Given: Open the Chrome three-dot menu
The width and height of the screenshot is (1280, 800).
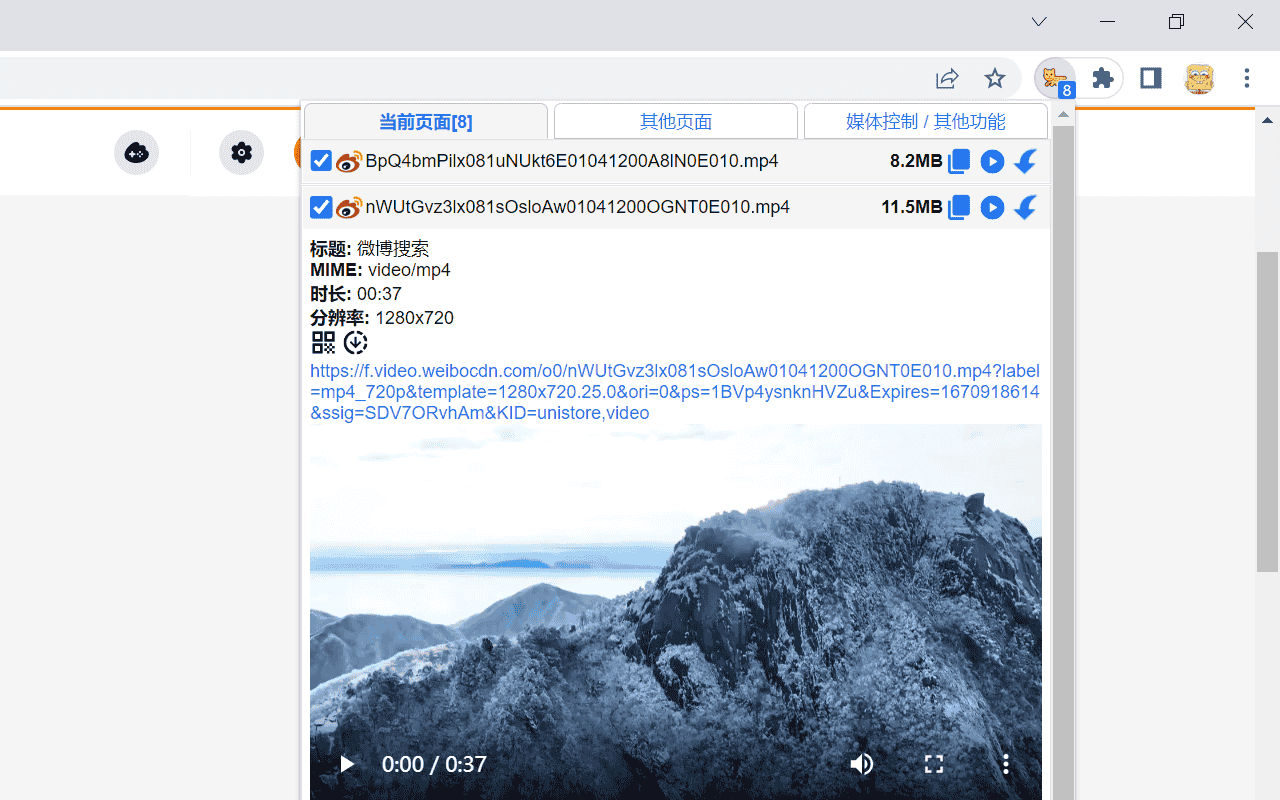Looking at the screenshot, I should (x=1247, y=78).
